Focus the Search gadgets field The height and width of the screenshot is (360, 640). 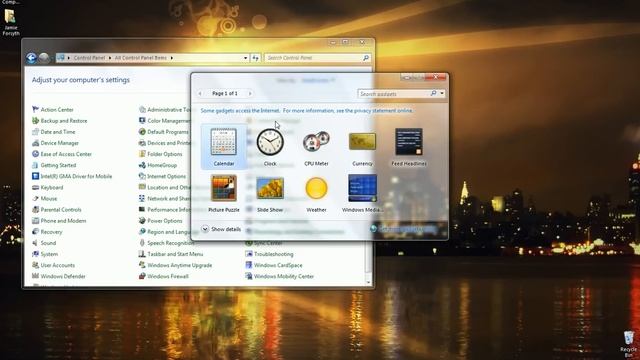pyautogui.click(x=393, y=94)
